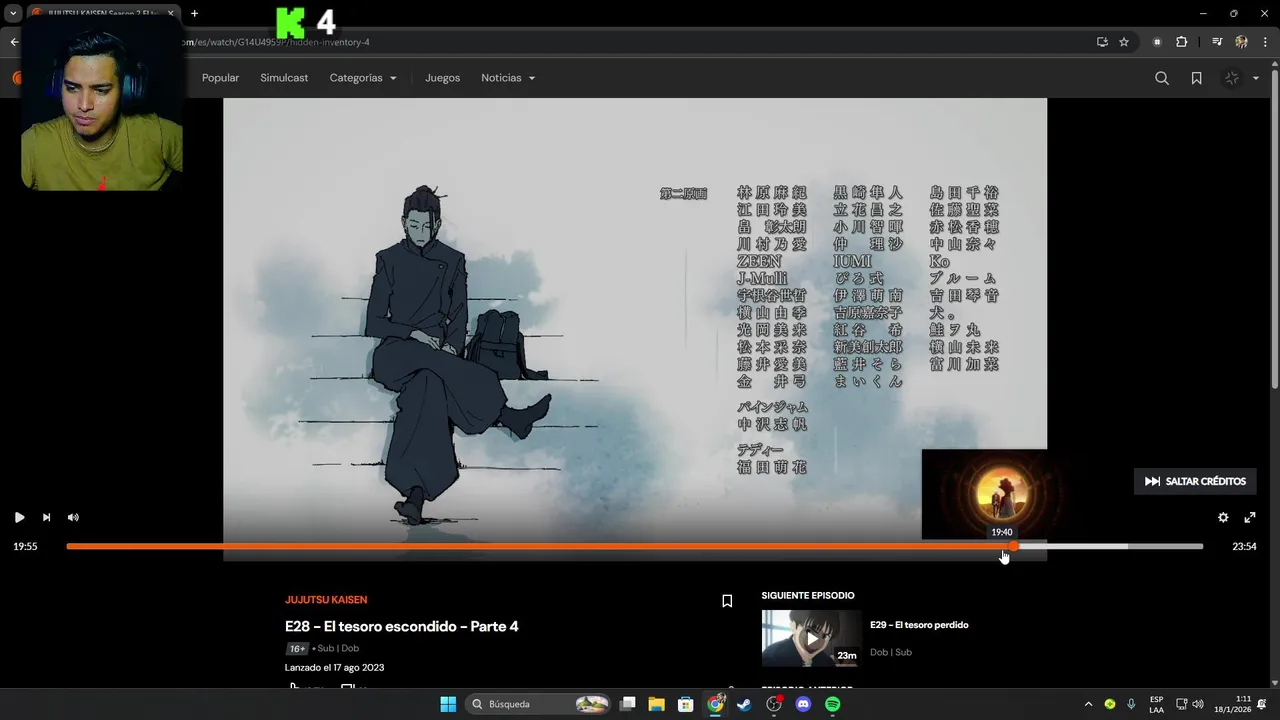
Task: Open File Explorer from taskbar
Action: [x=656, y=704]
